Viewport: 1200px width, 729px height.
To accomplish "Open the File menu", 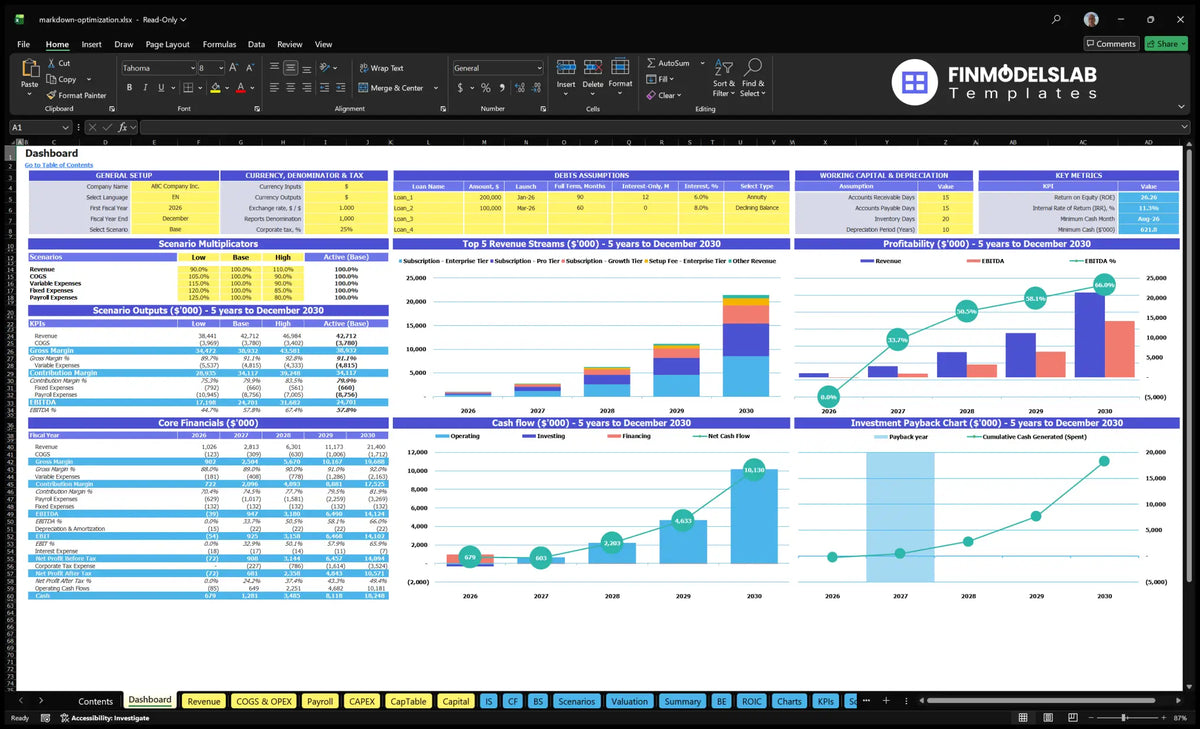I will click(x=23, y=44).
